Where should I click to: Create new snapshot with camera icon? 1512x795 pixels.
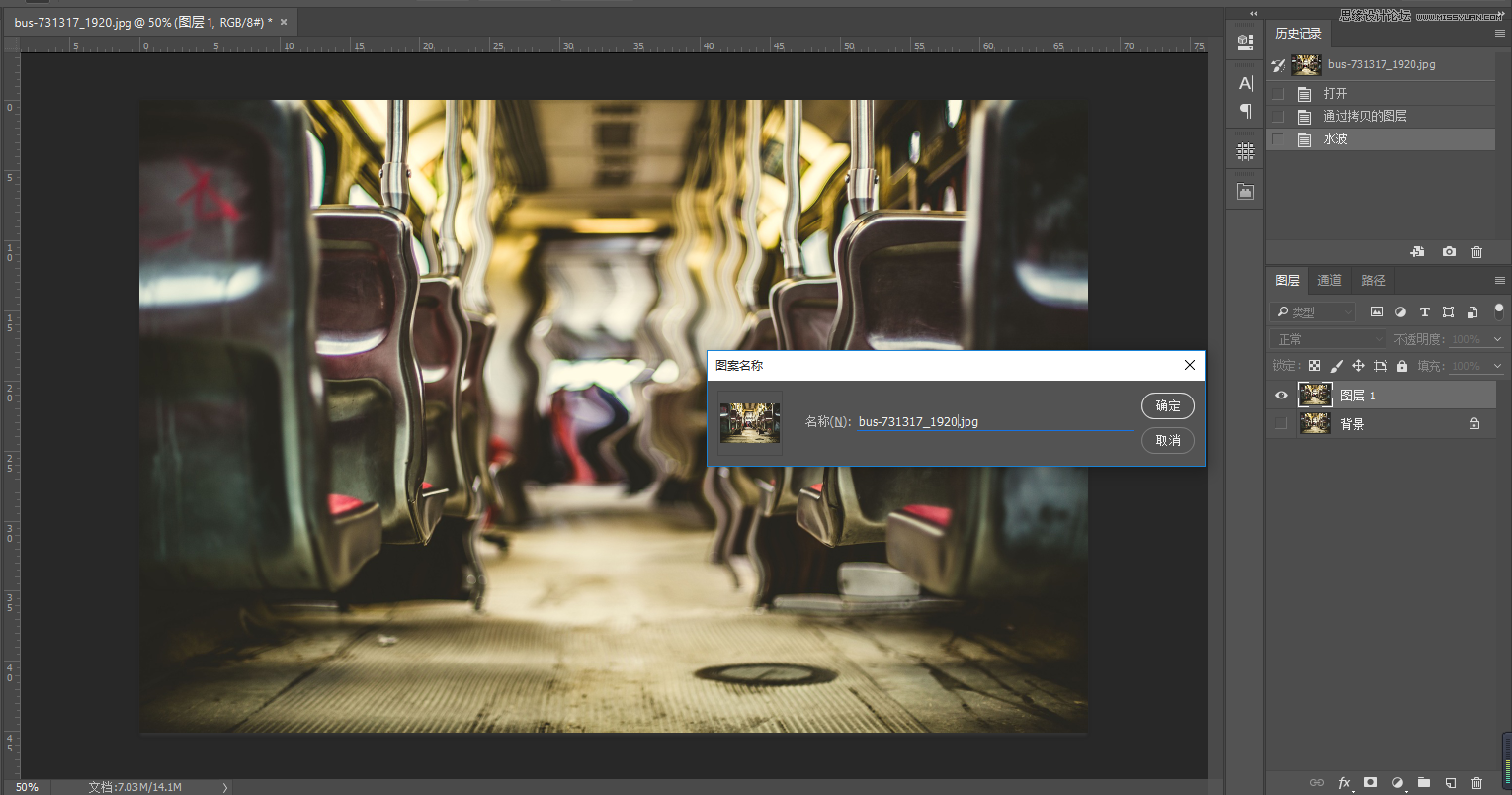[1449, 252]
